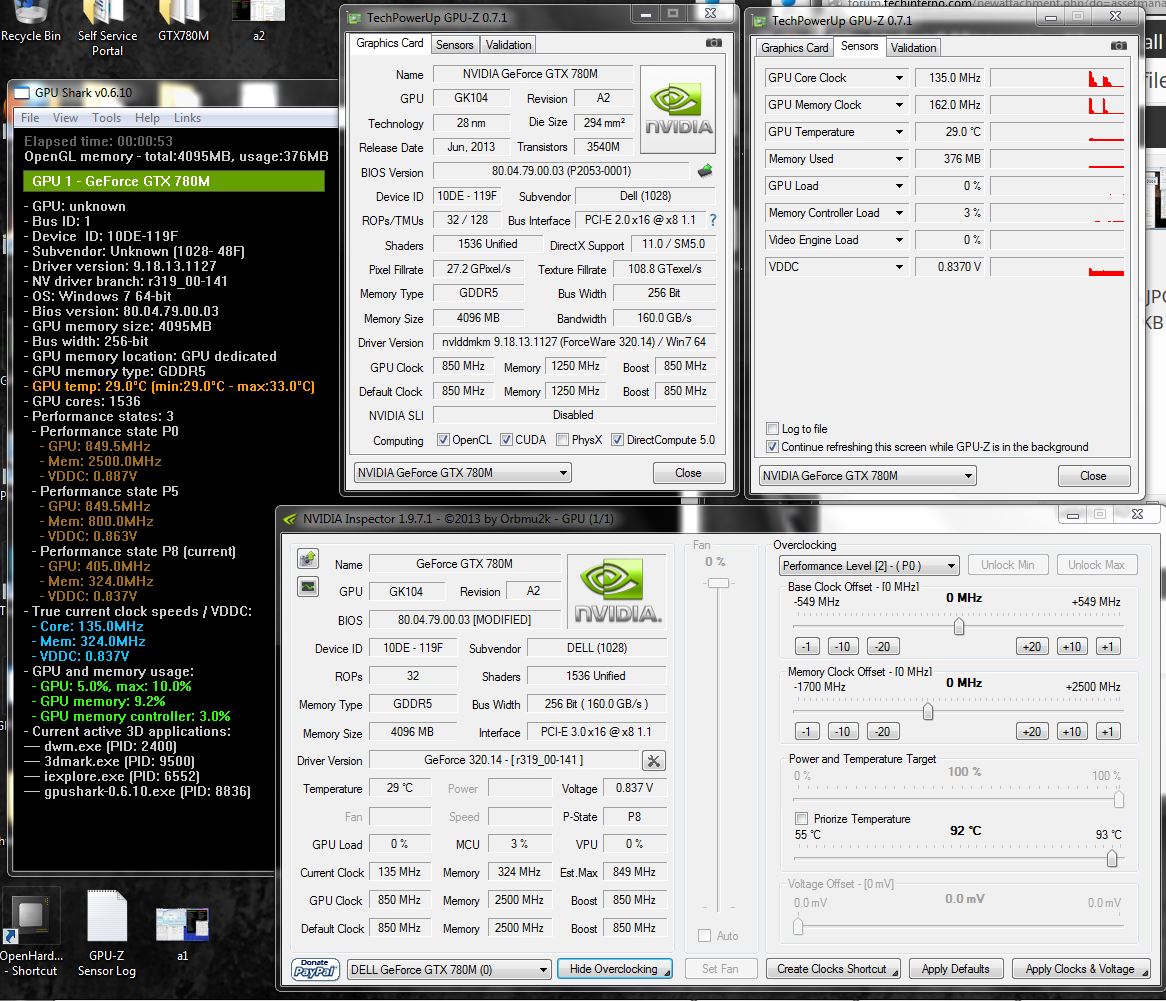Open the GPU Core Clock sensor dropdown
This screenshot has width=1166, height=1001.
coord(899,78)
